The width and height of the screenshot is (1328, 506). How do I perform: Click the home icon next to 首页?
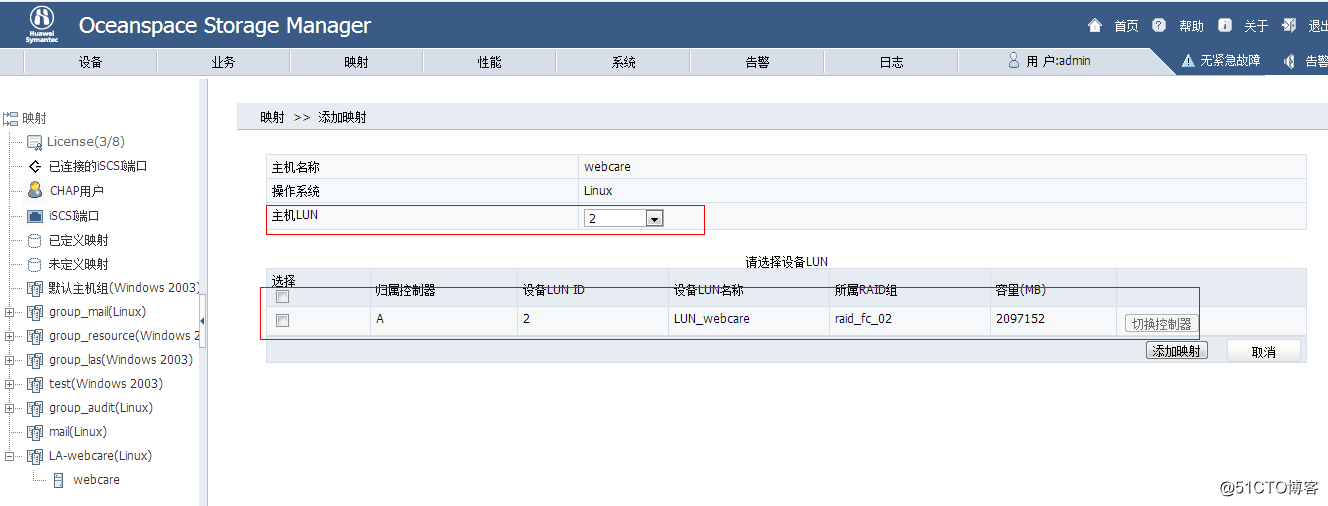coord(1095,25)
